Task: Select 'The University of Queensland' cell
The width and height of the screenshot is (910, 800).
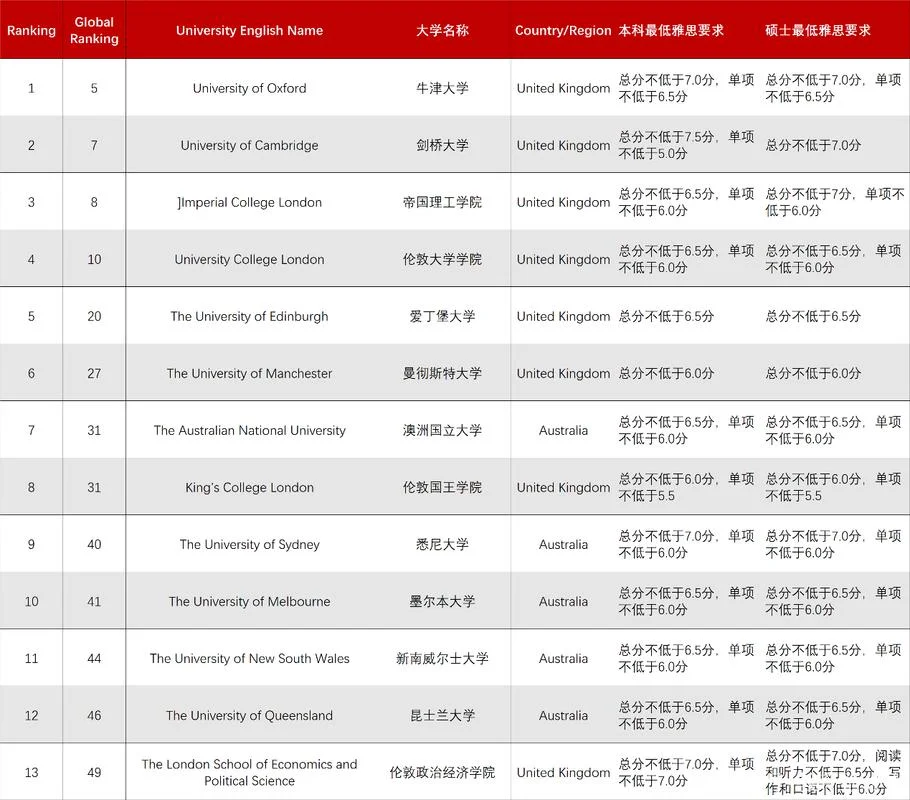Action: point(250,715)
